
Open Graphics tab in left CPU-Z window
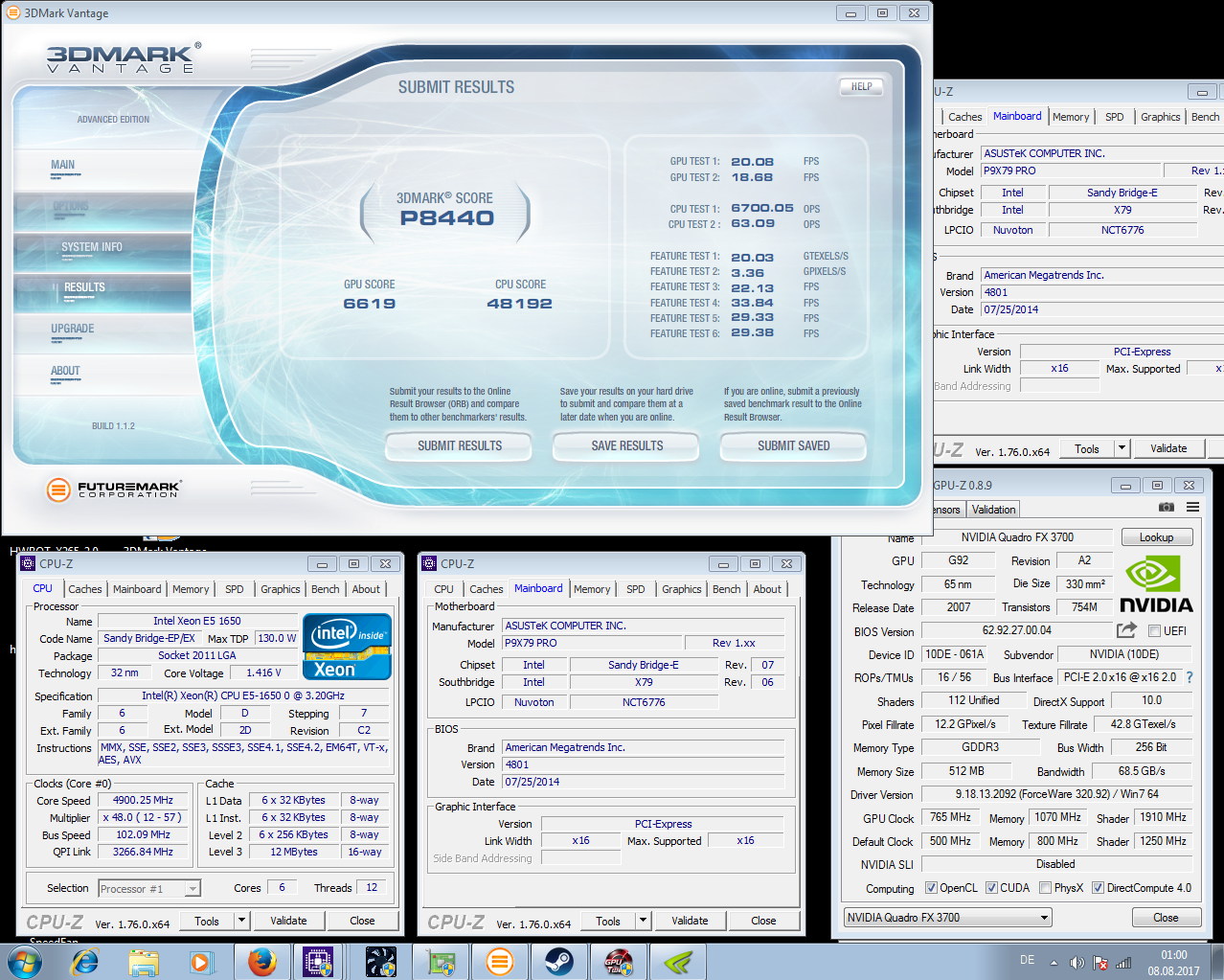281,589
